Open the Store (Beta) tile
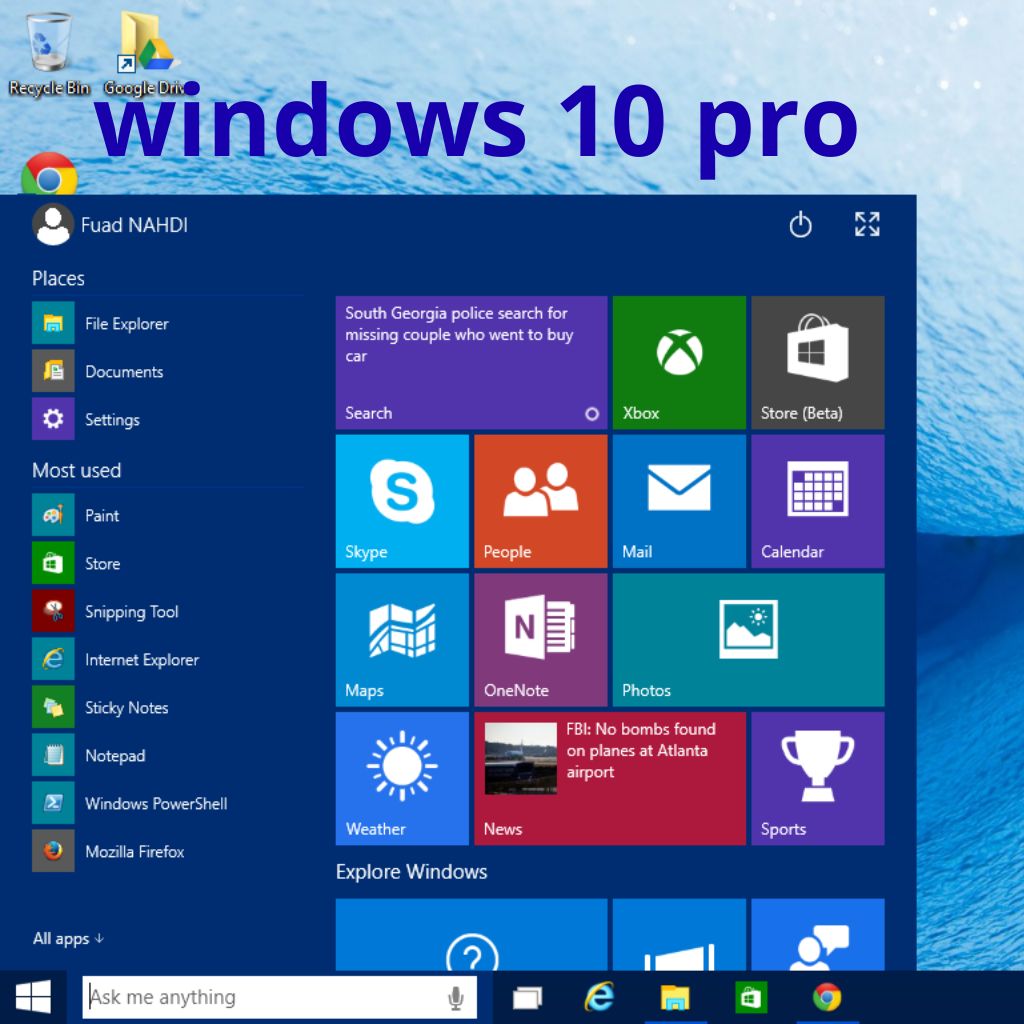 click(817, 362)
